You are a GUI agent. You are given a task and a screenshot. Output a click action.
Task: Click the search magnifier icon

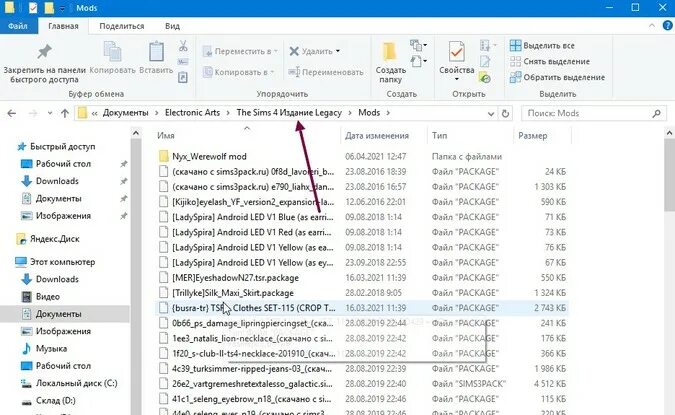point(656,113)
